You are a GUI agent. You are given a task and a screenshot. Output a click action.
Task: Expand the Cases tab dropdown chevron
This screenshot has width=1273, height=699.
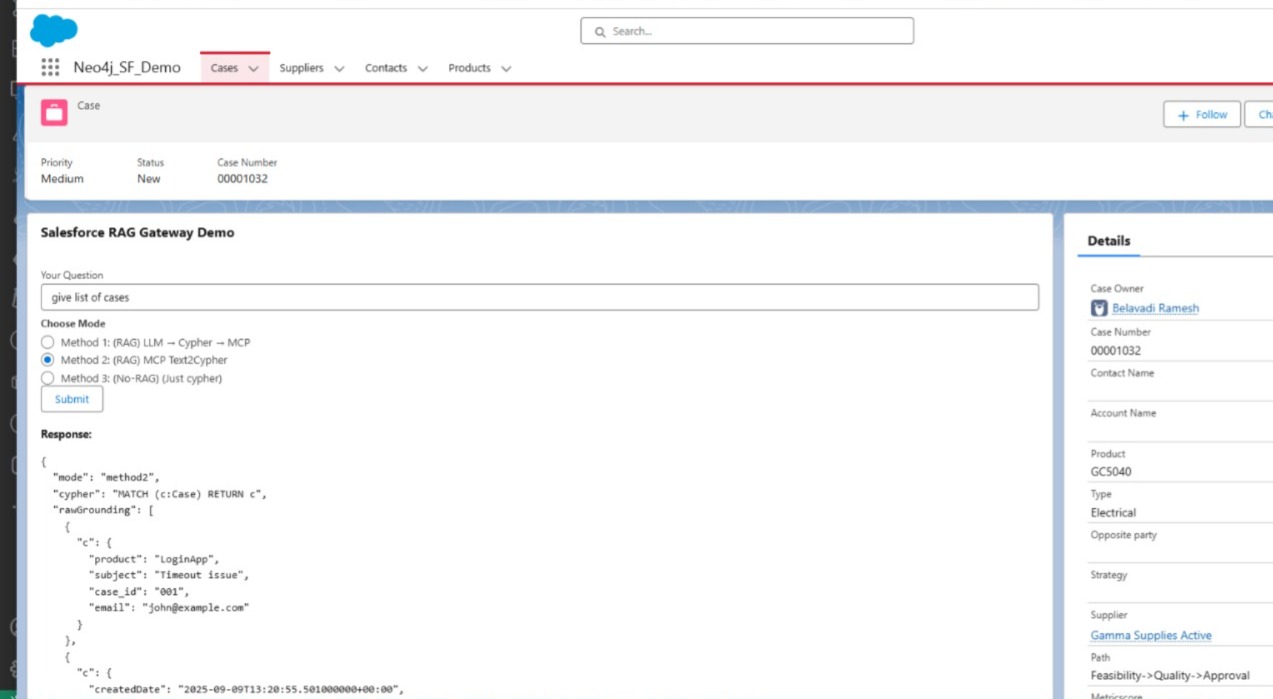(253, 69)
